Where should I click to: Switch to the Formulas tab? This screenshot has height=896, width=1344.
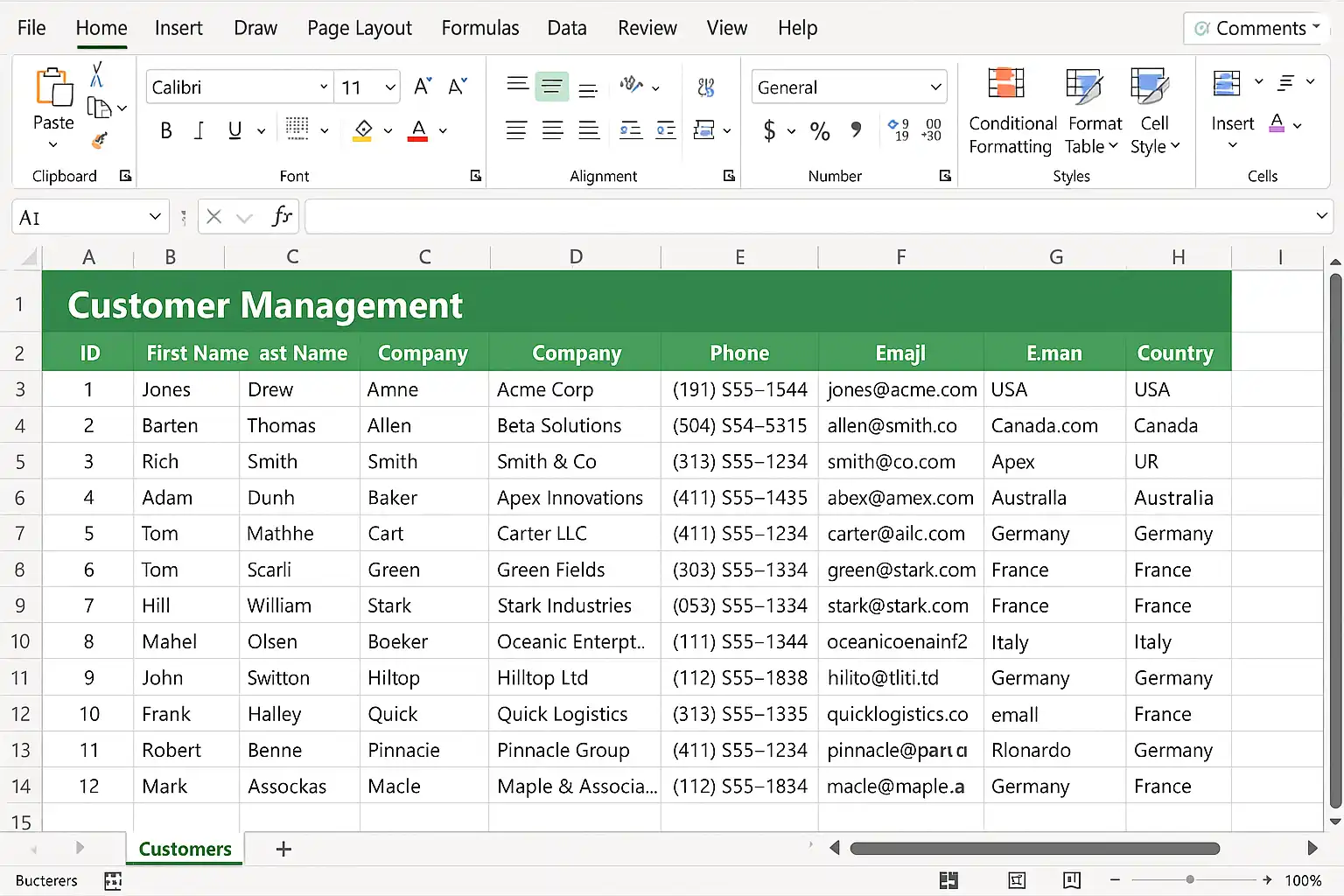[x=479, y=28]
